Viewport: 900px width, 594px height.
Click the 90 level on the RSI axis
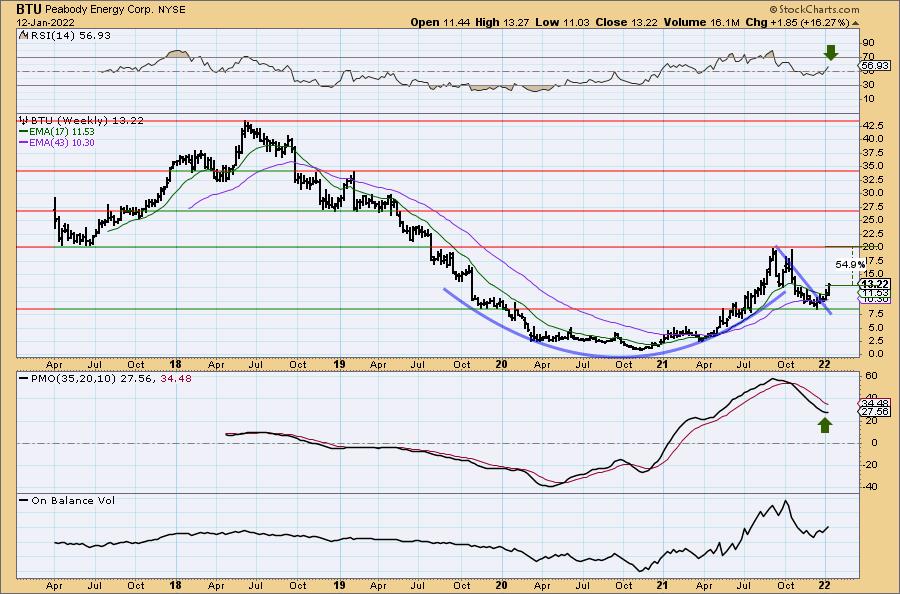coord(868,43)
